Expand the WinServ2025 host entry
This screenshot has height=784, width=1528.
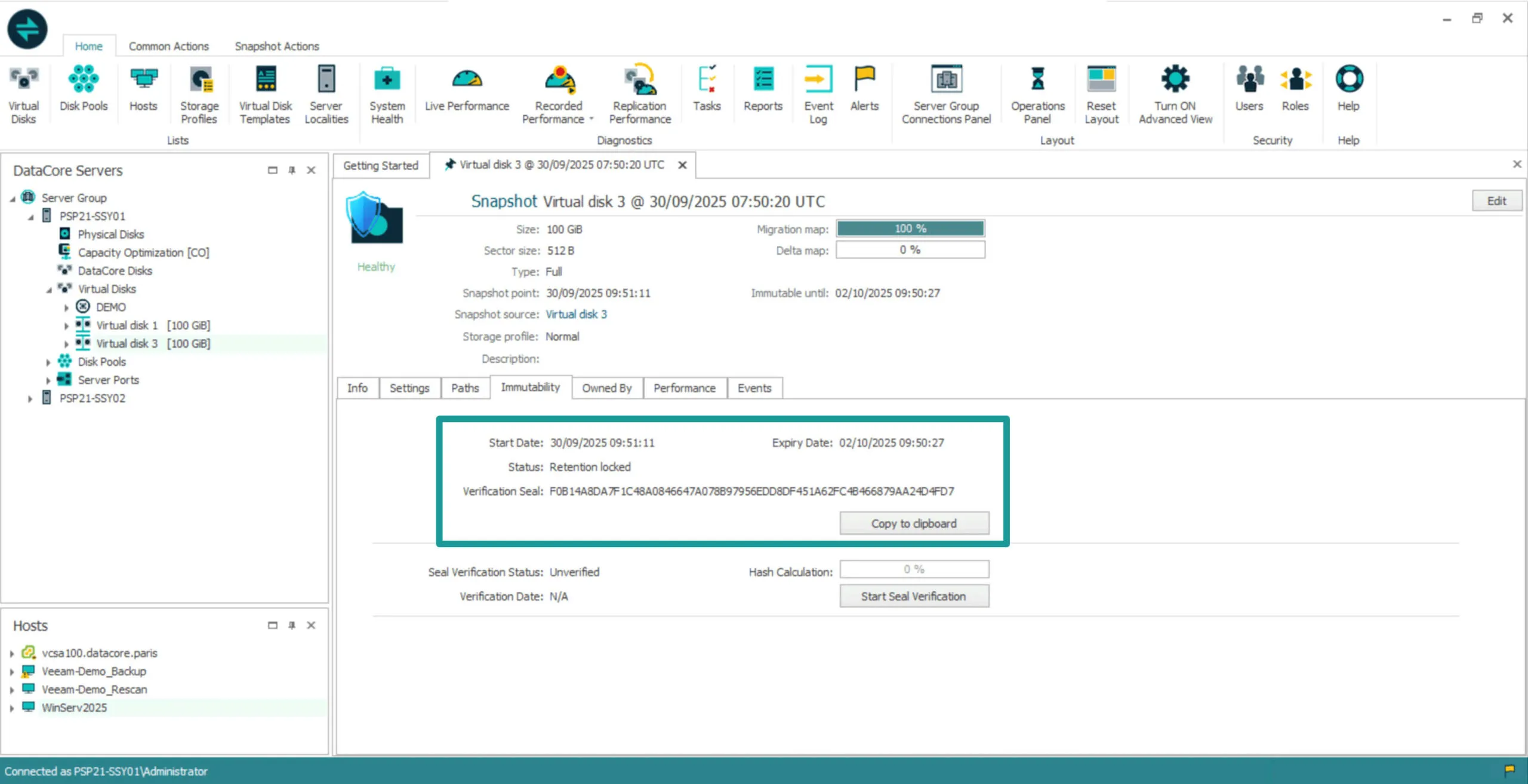coord(11,708)
